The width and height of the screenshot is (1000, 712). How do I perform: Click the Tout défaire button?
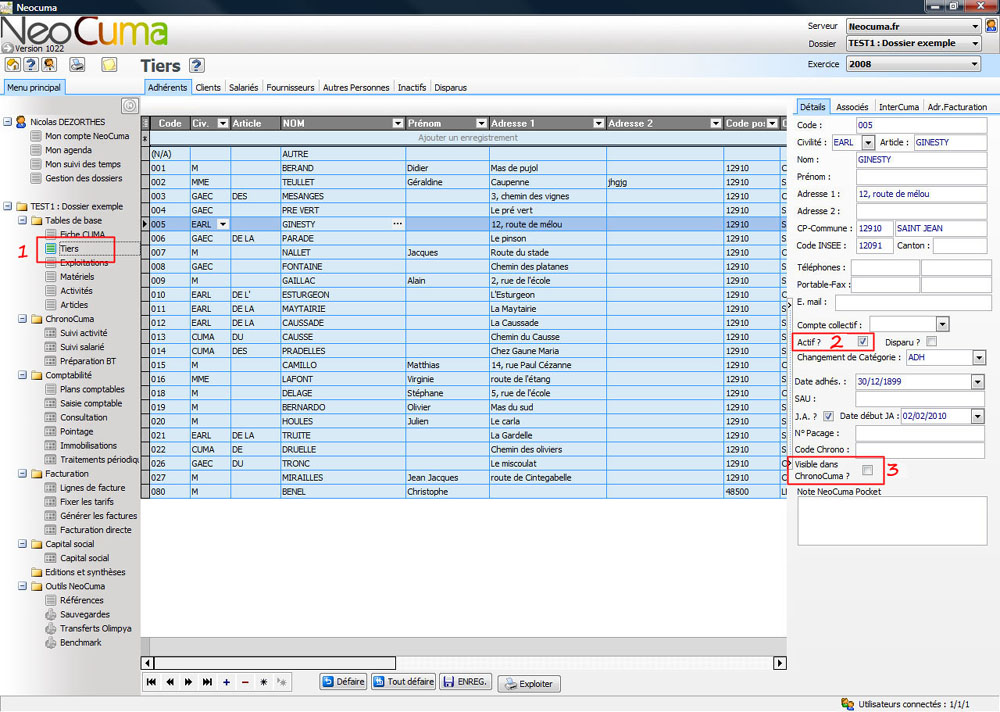(403, 682)
